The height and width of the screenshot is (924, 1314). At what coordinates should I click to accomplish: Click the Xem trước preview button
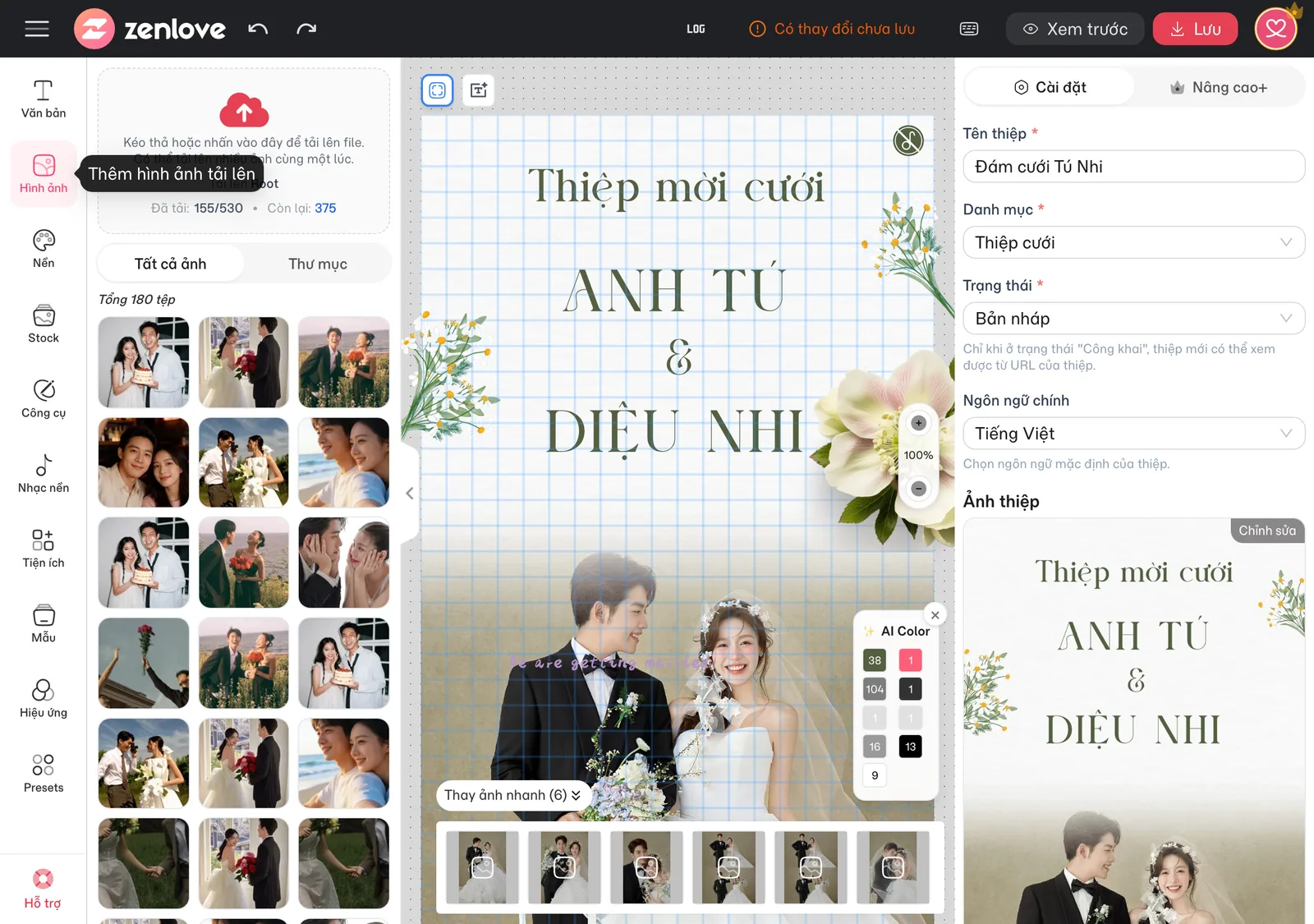coord(1075,29)
